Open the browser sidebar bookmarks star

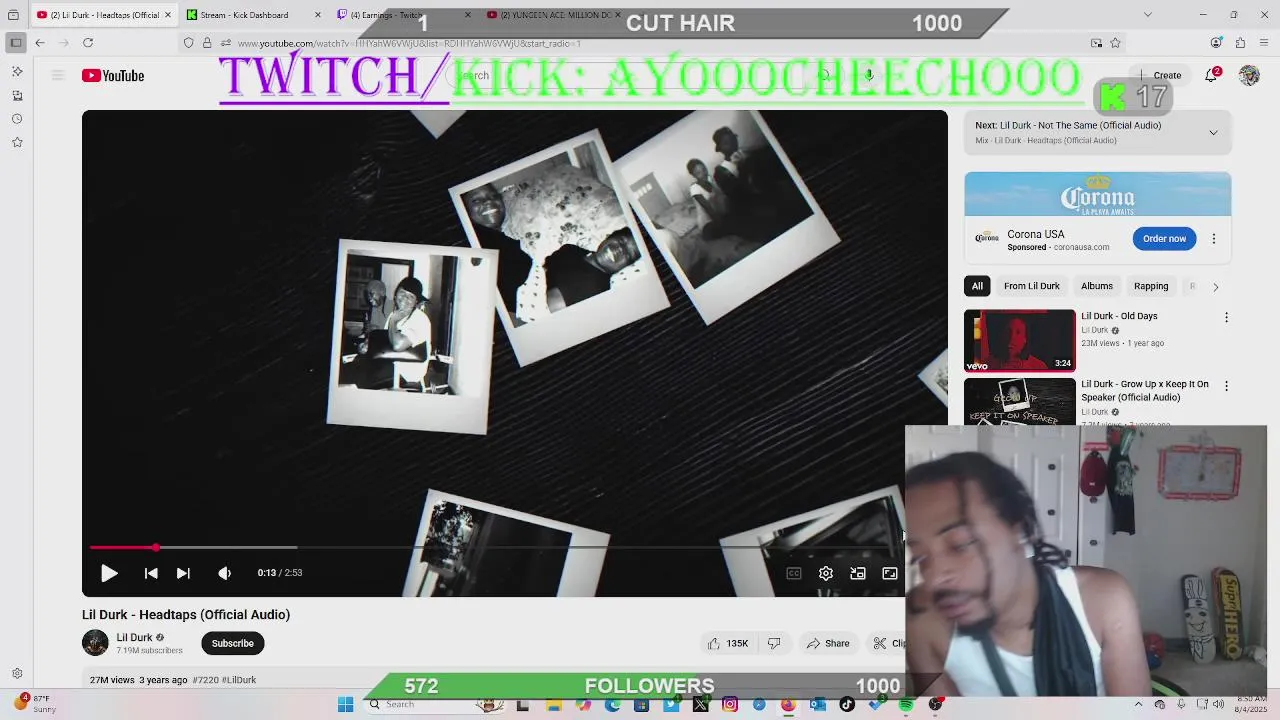point(17,142)
